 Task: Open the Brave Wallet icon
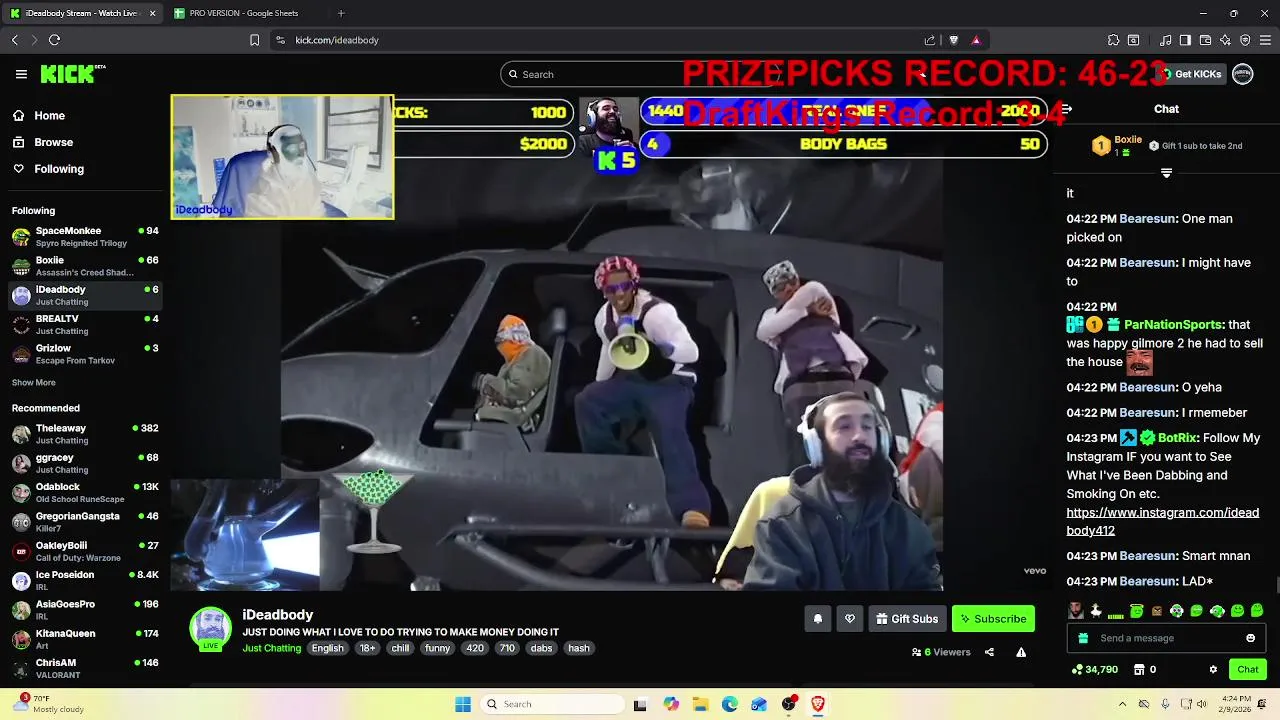click(x=1205, y=40)
